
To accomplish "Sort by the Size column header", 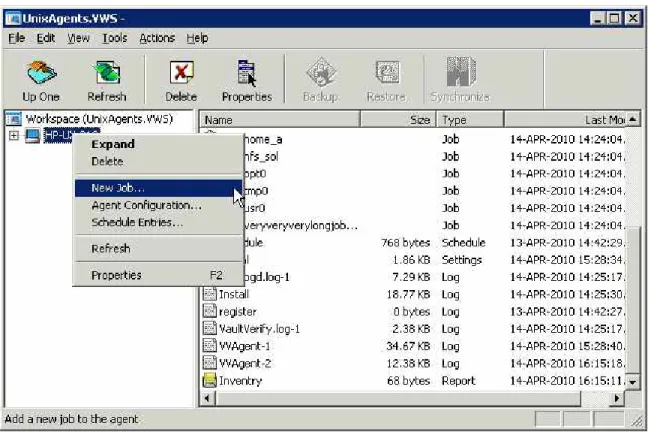I will [398, 120].
